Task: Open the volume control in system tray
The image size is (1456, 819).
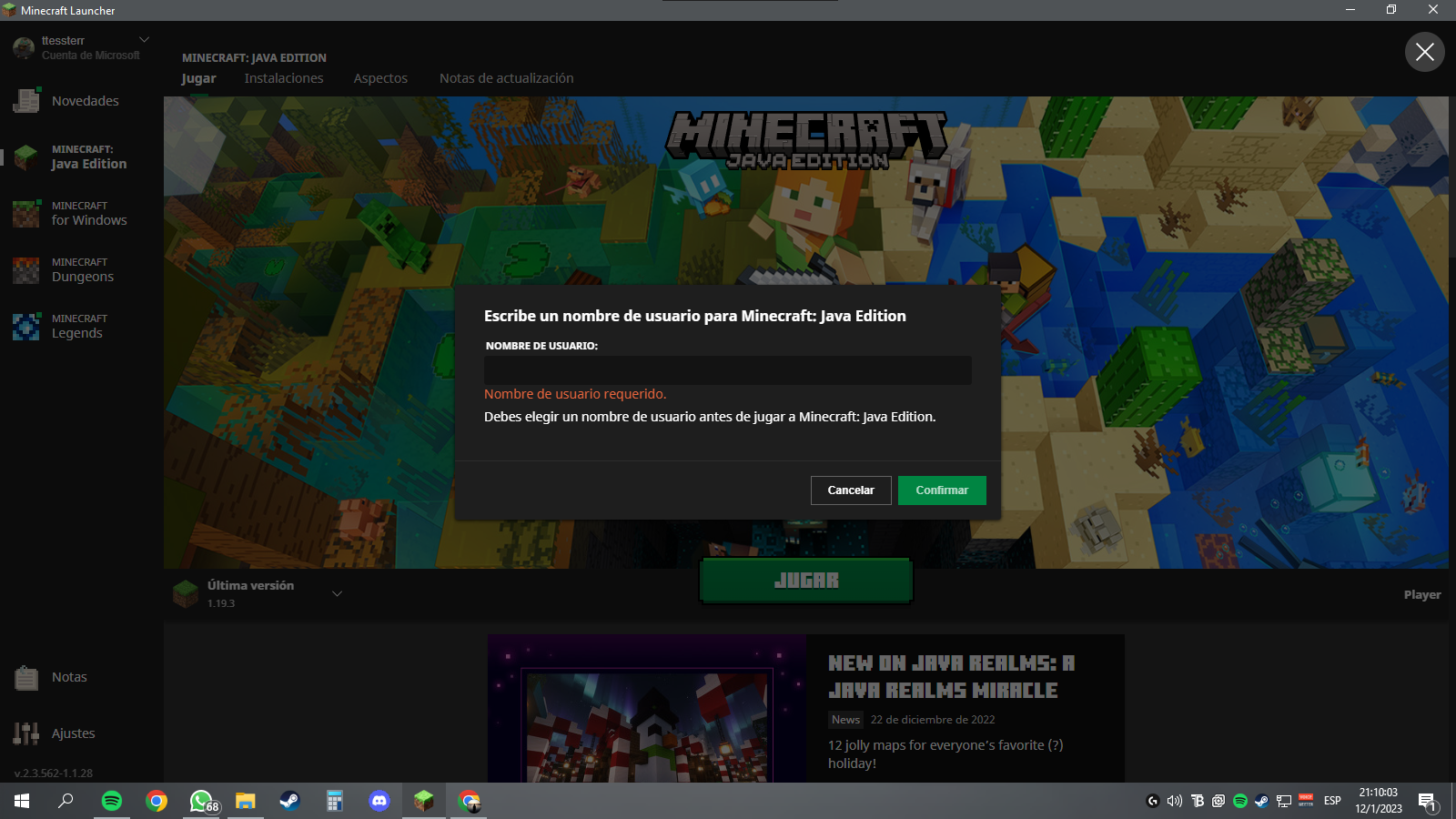Action: (1175, 801)
